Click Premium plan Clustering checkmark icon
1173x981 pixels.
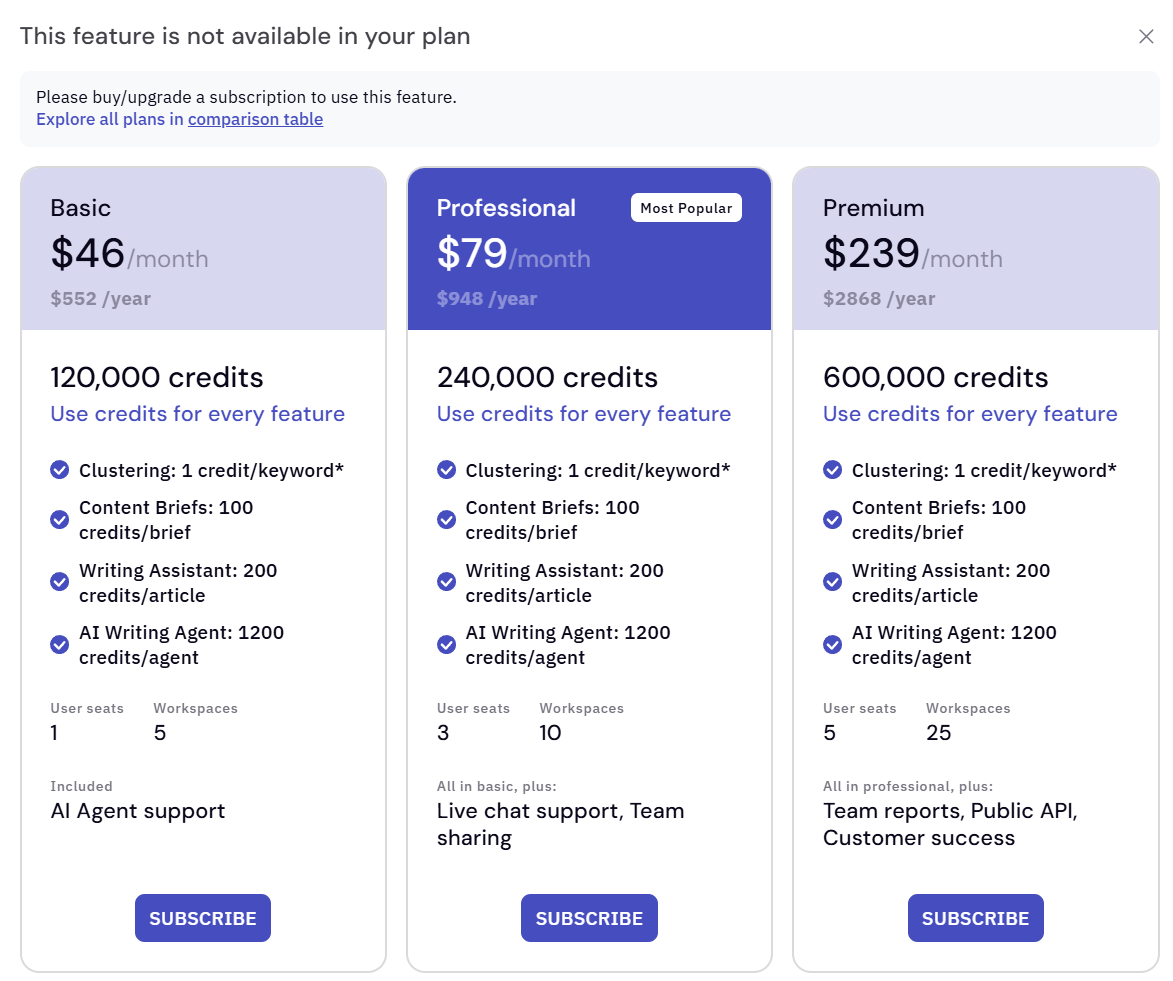coord(832,470)
